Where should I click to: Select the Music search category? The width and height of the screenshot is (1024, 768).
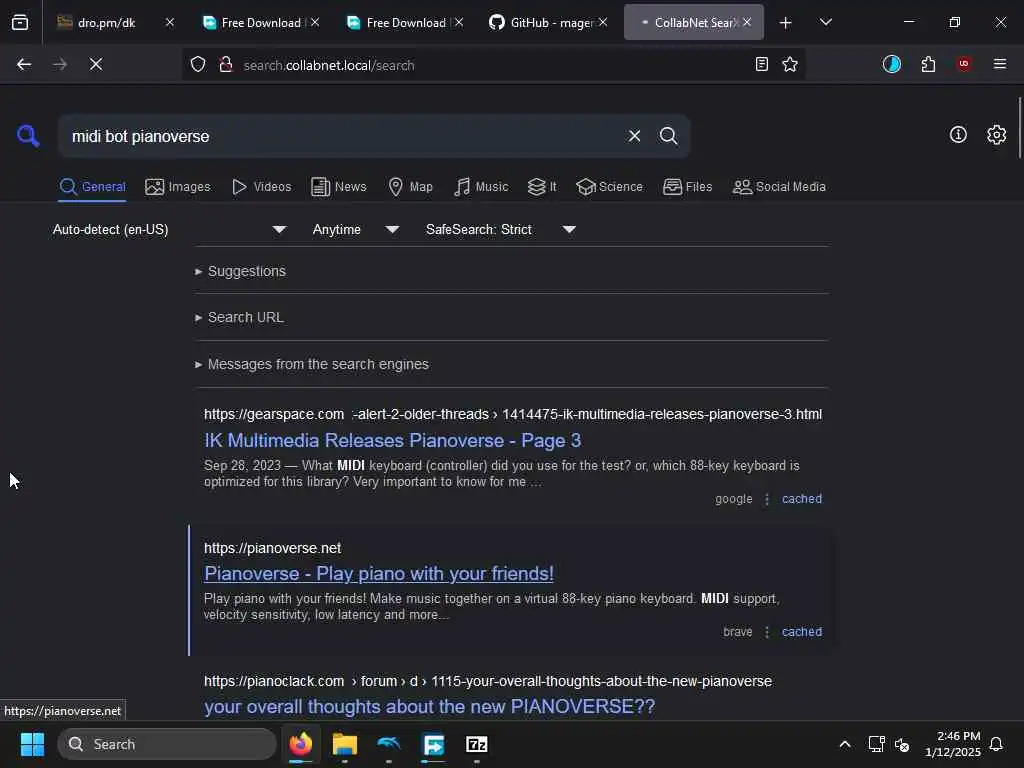(481, 187)
